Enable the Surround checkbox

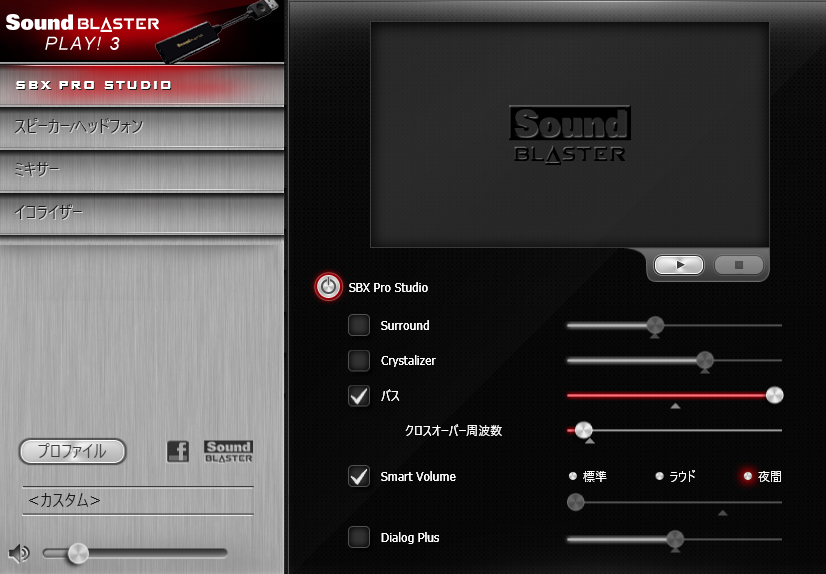[359, 325]
